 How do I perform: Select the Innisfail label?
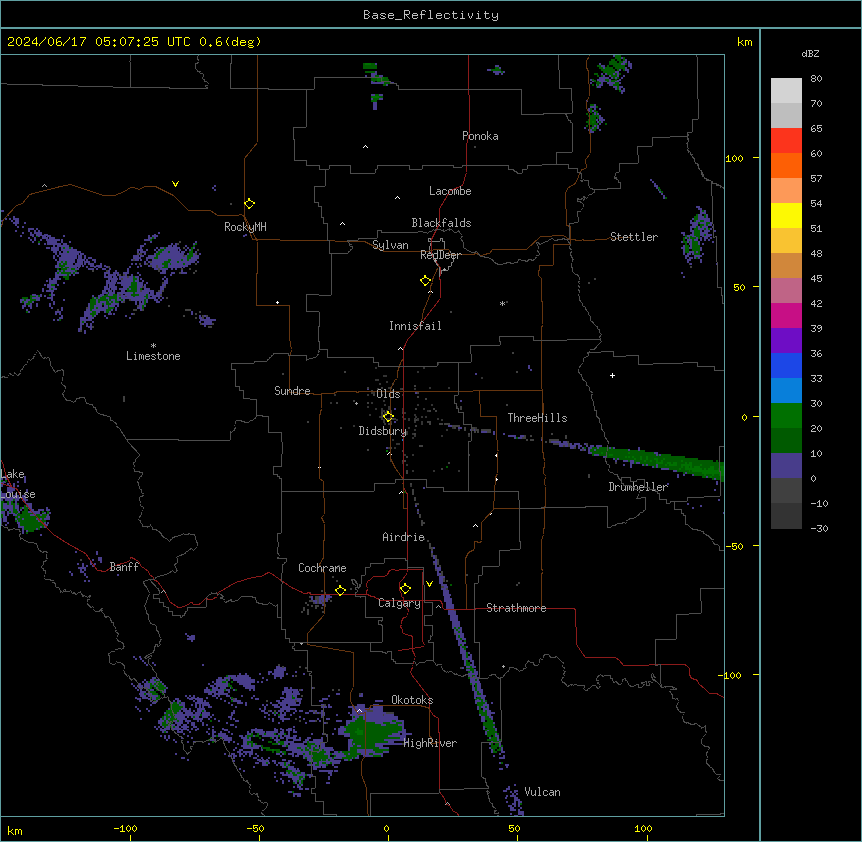tap(415, 326)
